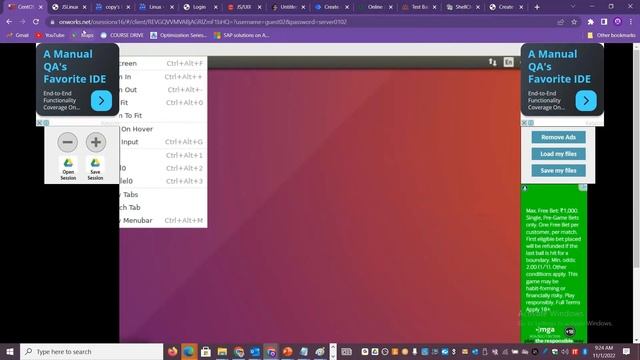Switch to the Login browser tab
This screenshot has height=360, width=640.
pyautogui.click(x=200, y=7)
